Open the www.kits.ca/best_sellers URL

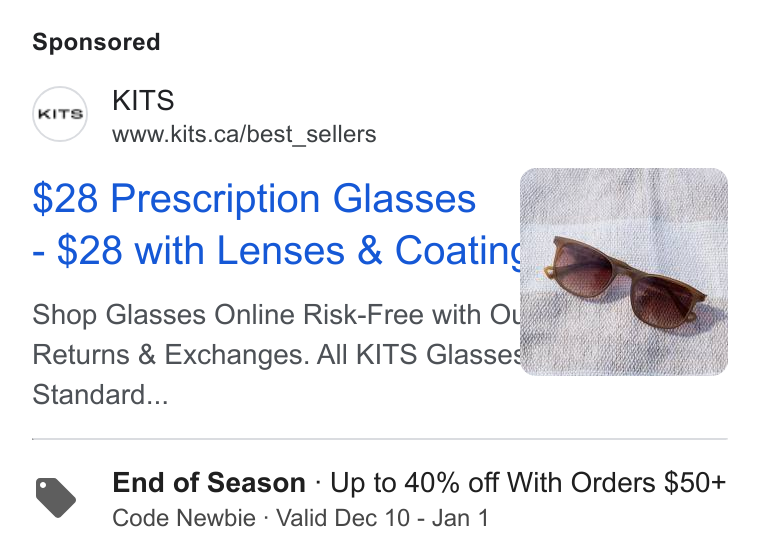[244, 134]
